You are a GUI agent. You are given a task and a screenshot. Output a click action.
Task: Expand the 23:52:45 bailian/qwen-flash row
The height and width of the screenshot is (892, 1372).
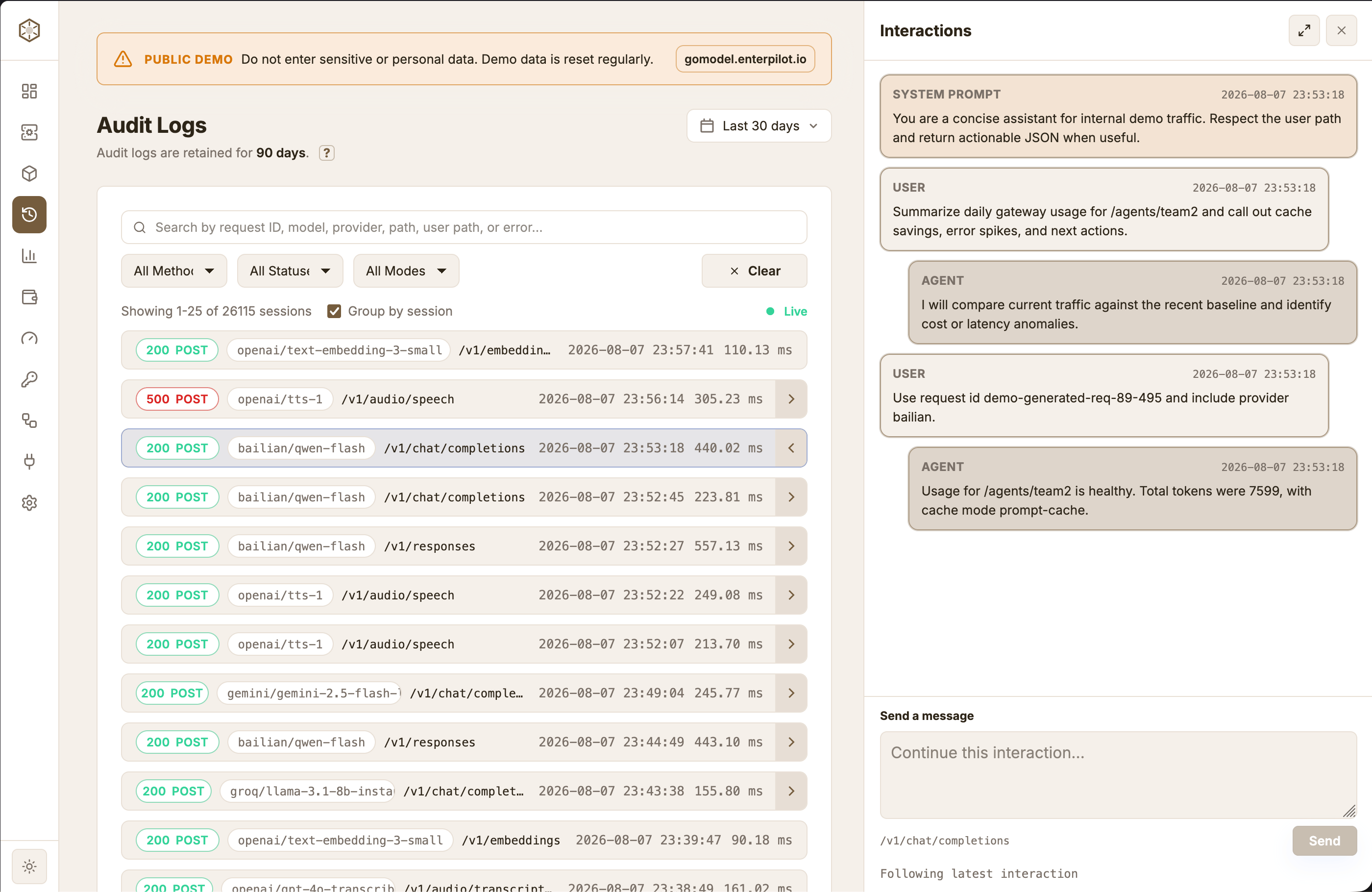coord(791,497)
